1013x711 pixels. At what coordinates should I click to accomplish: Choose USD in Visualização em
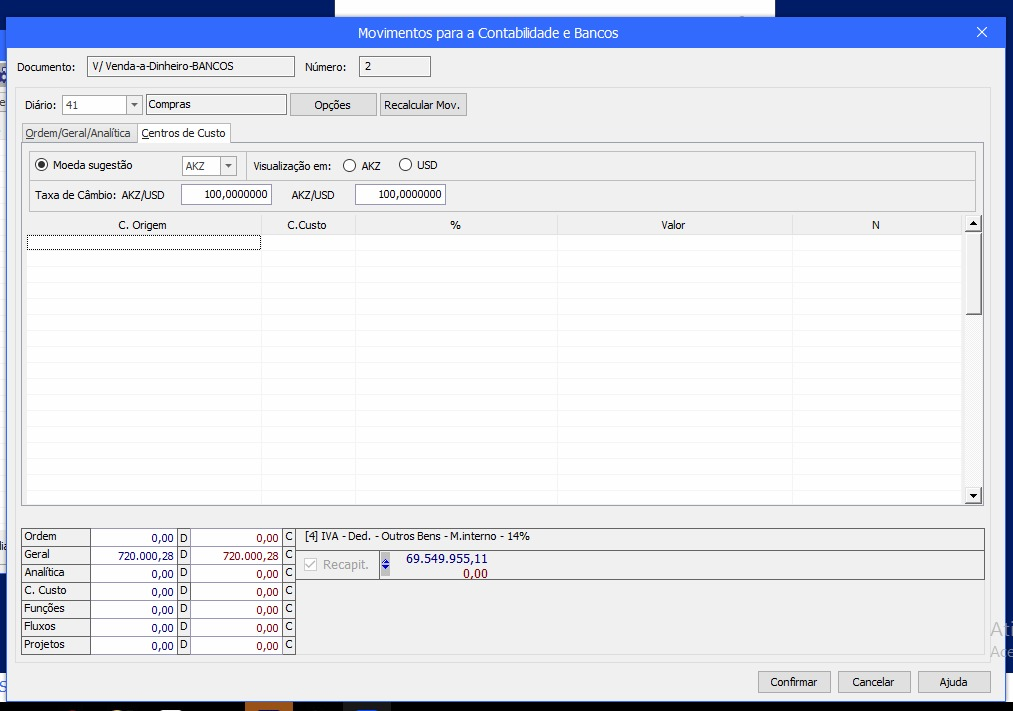click(x=405, y=165)
